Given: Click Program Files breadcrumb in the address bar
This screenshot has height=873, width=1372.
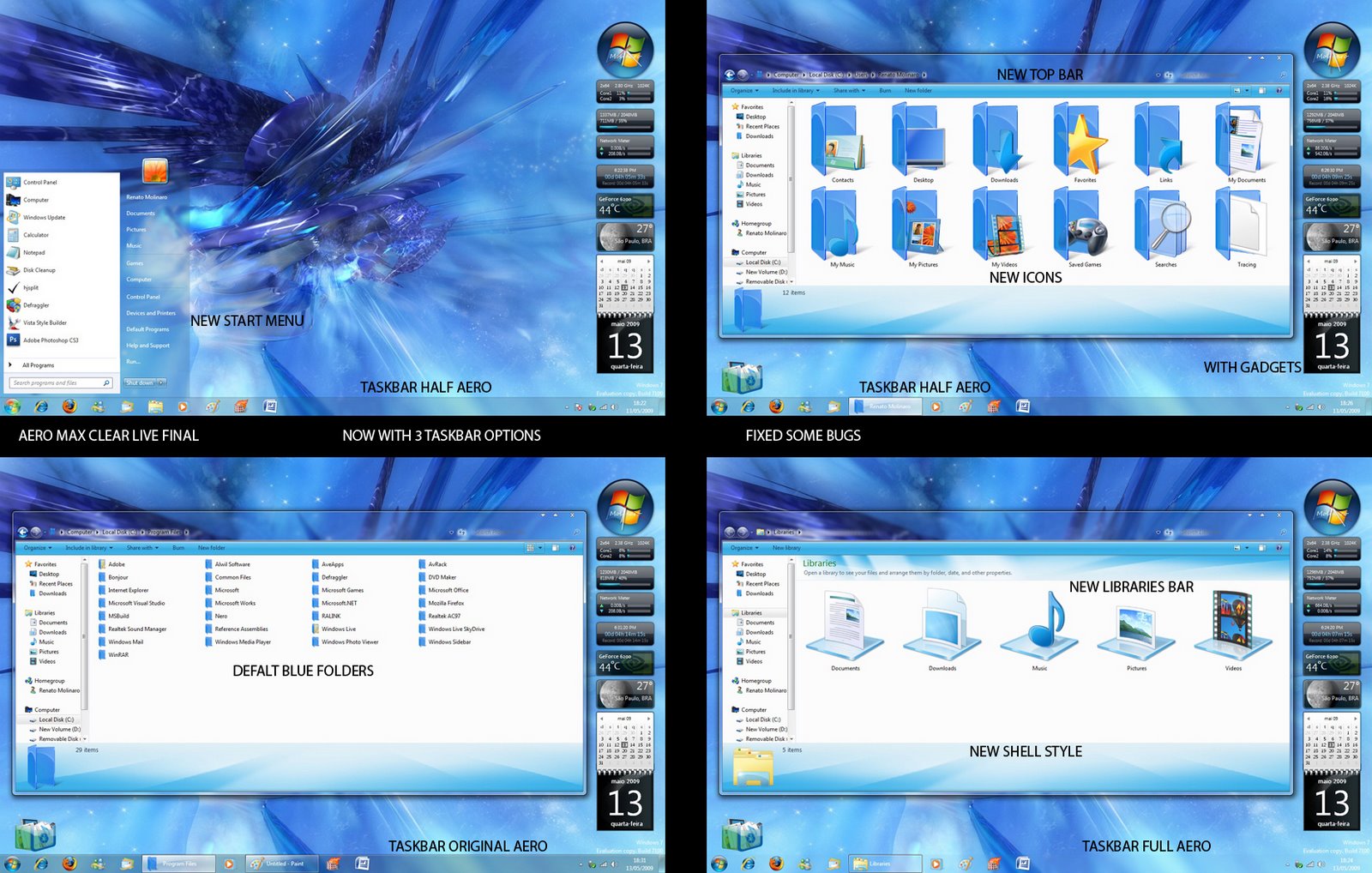Looking at the screenshot, I should (x=163, y=533).
